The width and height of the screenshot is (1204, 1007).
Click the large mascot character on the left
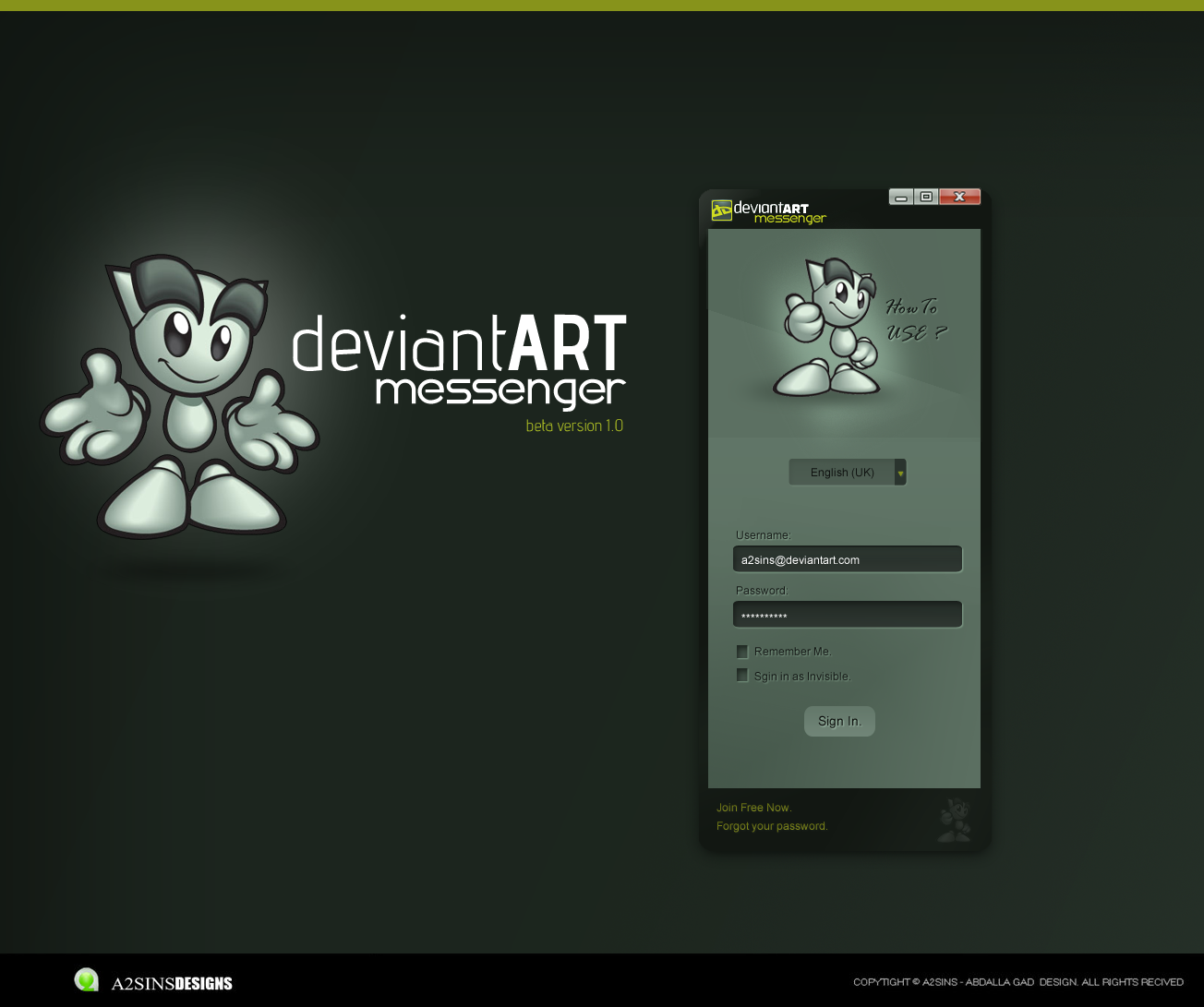click(180, 397)
